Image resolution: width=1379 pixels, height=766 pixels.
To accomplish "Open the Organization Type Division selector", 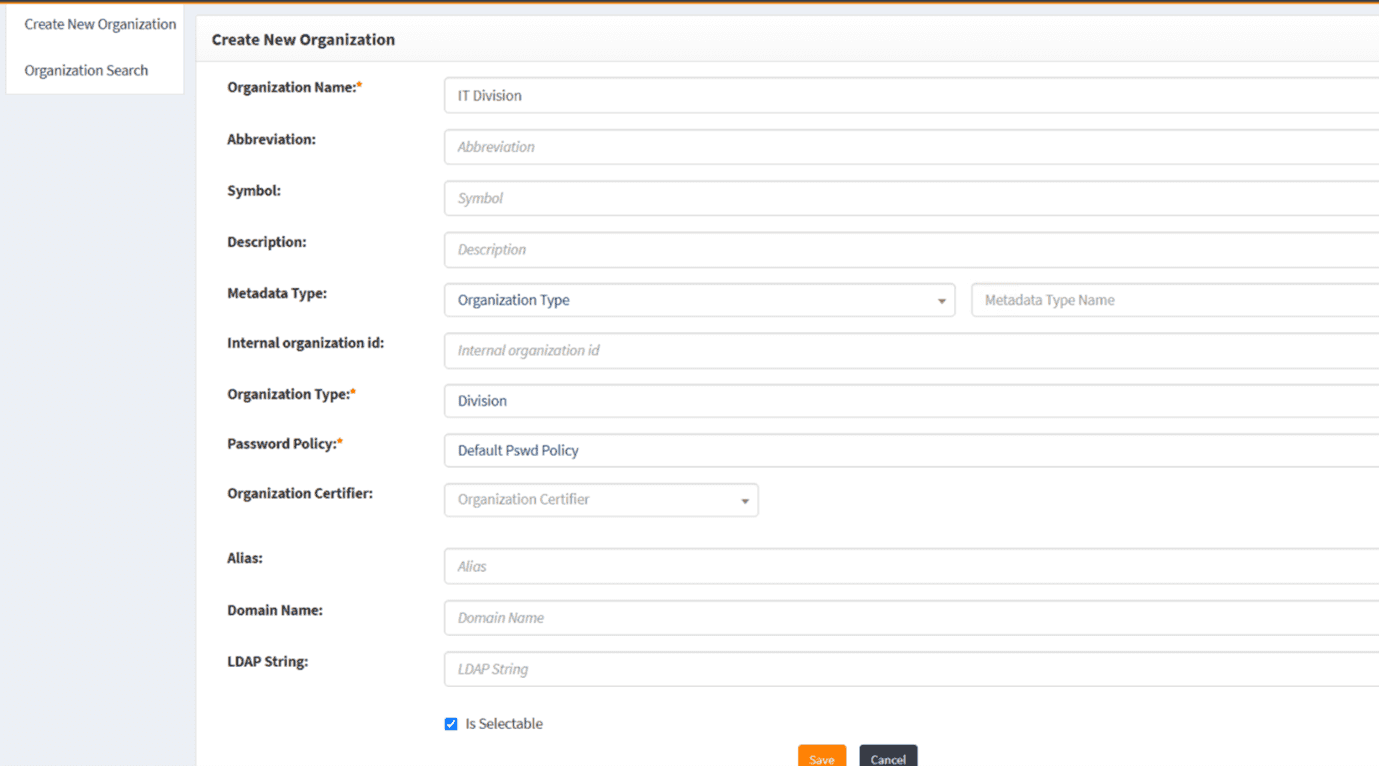I will (x=910, y=401).
